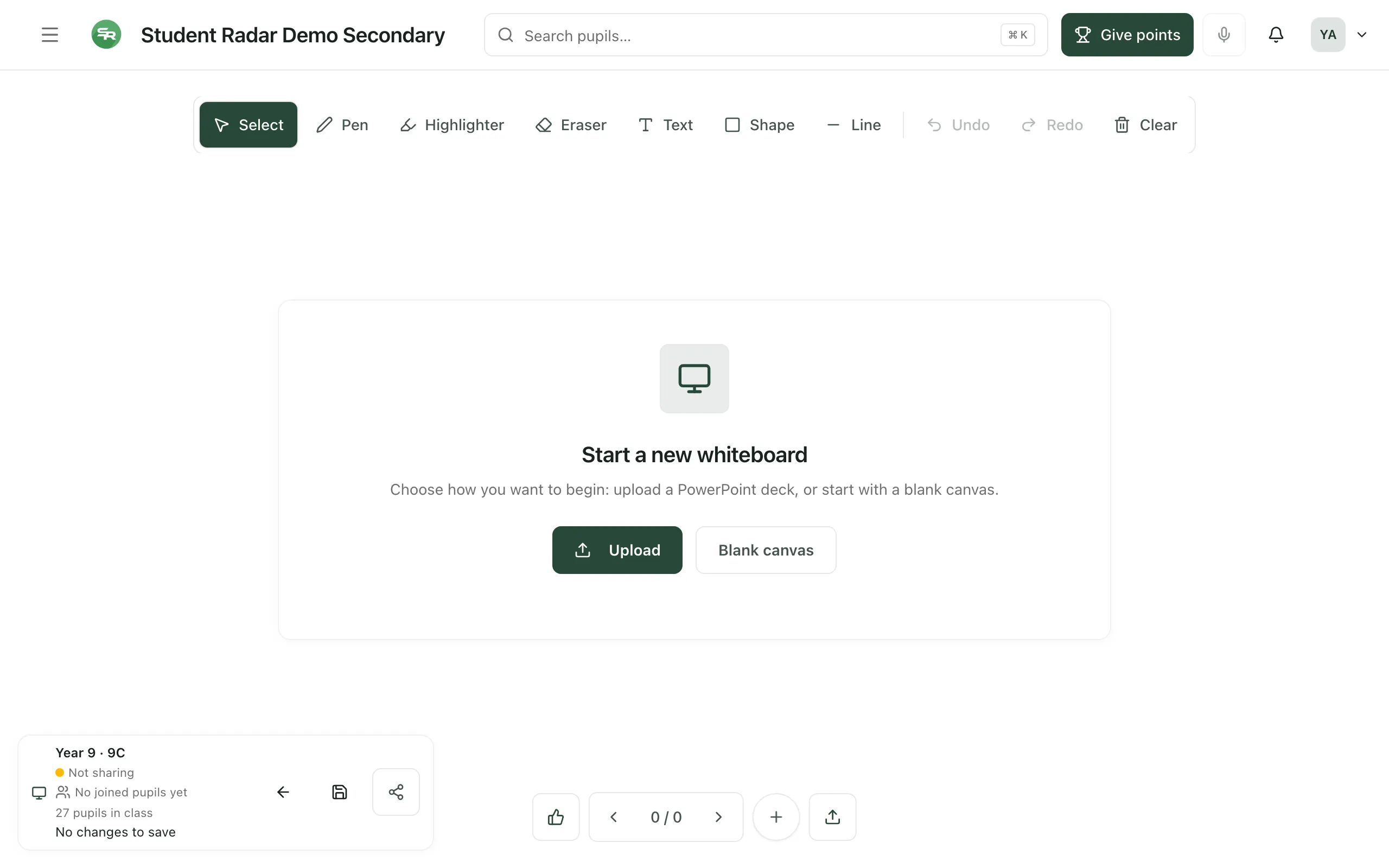Click the bottom upload export icon
Viewport: 1389px width, 868px height.
click(832, 817)
